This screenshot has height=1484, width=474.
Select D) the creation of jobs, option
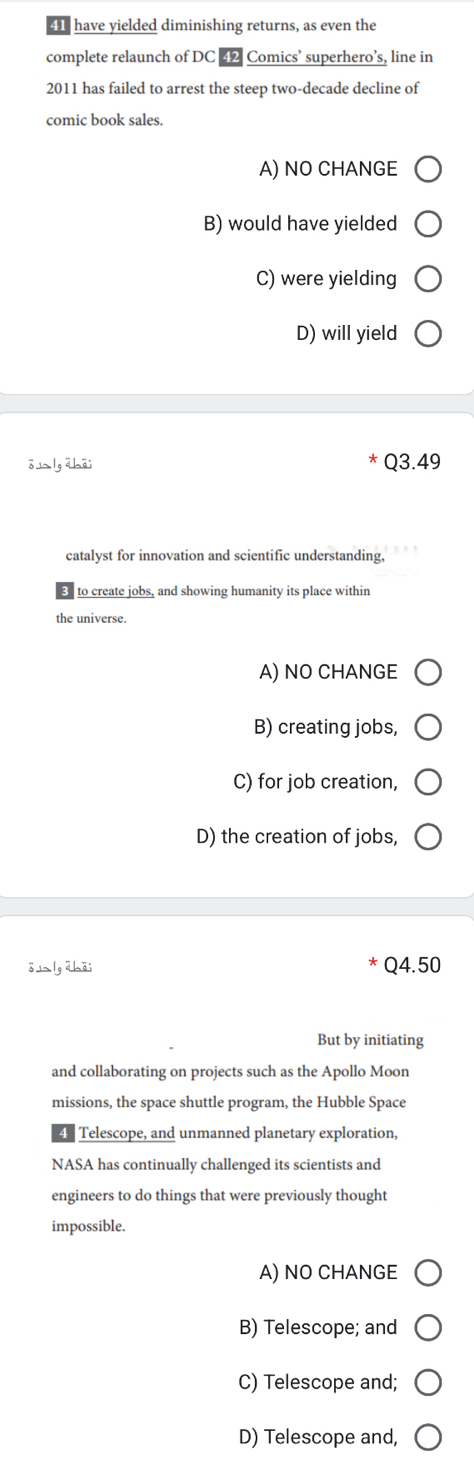[x=428, y=836]
